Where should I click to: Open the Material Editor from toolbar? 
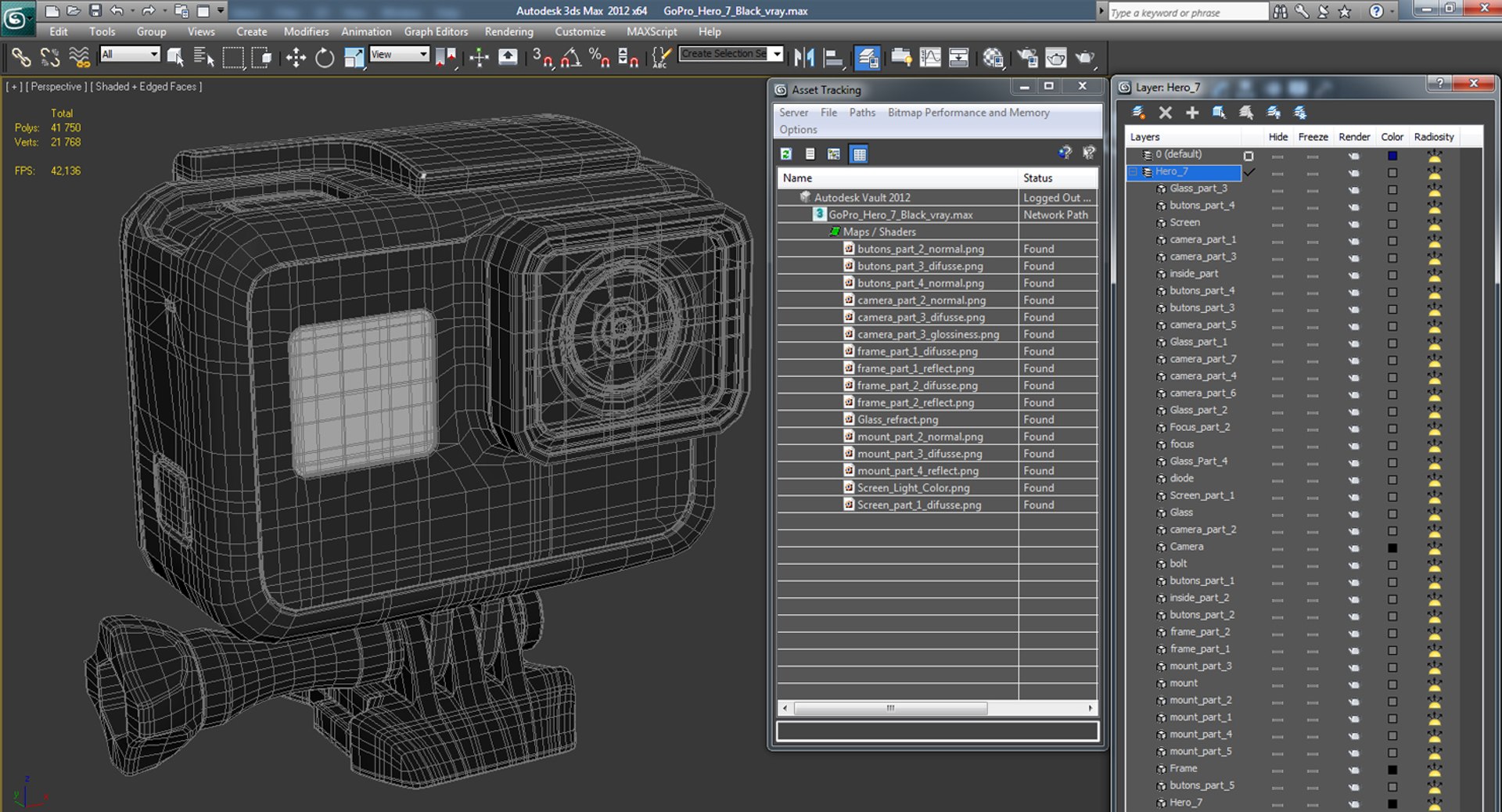(994, 57)
